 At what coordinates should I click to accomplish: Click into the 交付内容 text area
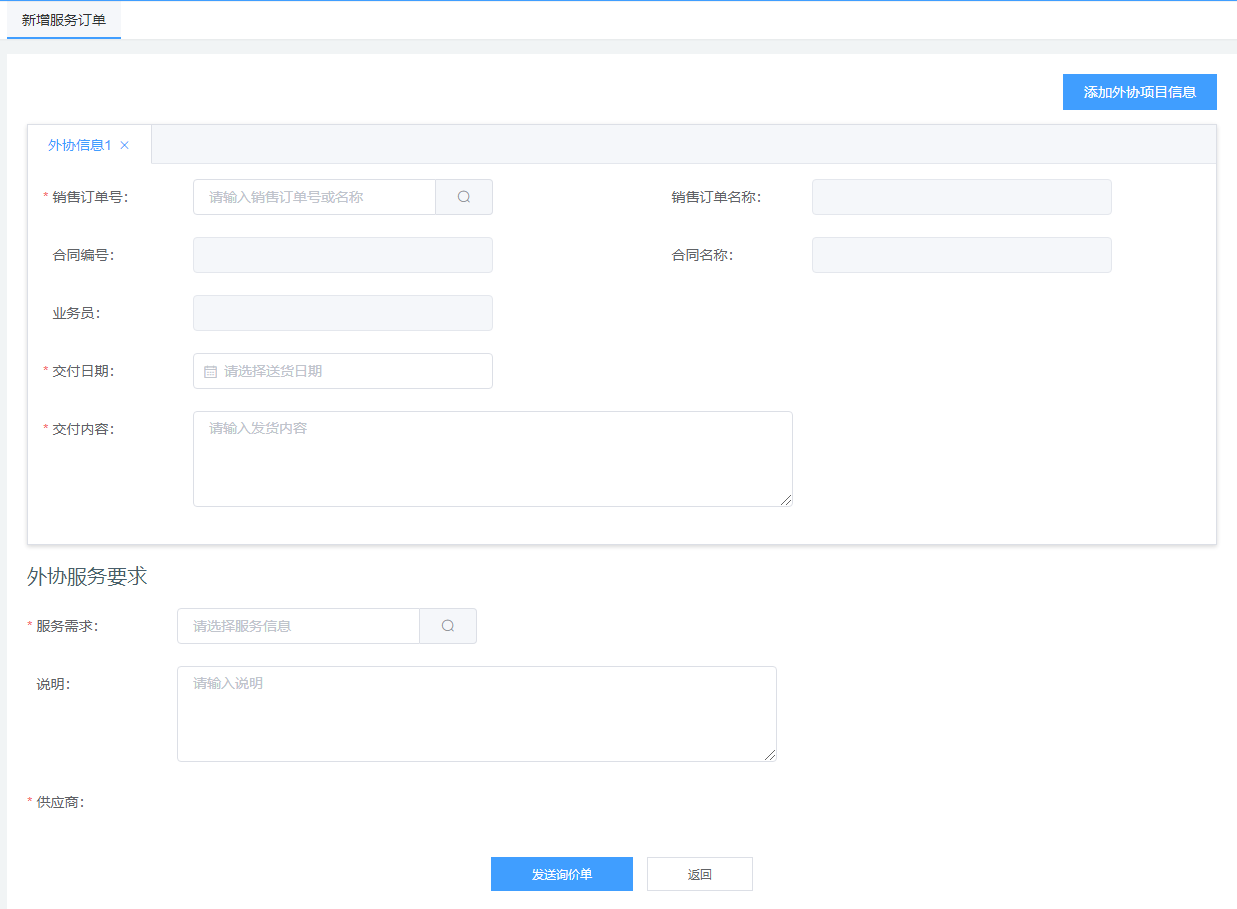pos(492,458)
